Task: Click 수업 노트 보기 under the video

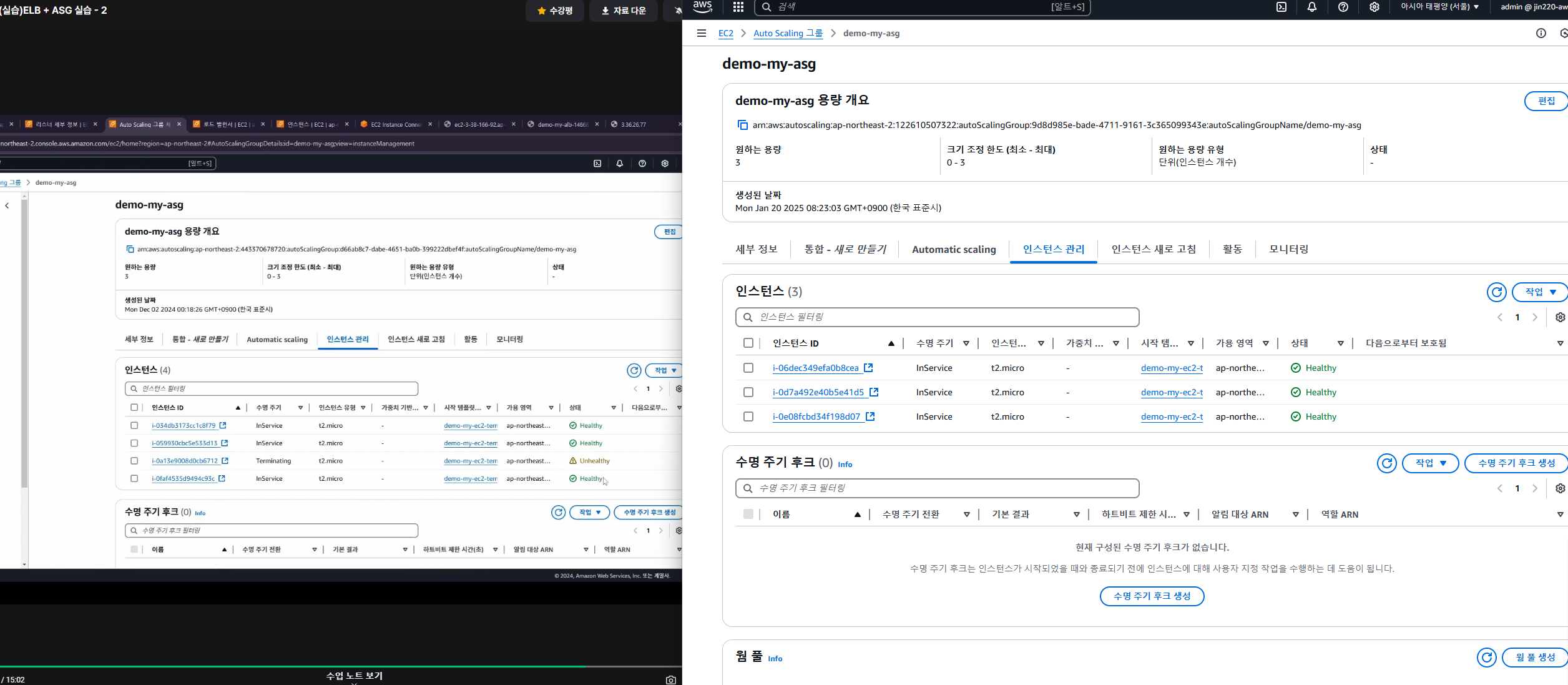Action: pyautogui.click(x=354, y=676)
